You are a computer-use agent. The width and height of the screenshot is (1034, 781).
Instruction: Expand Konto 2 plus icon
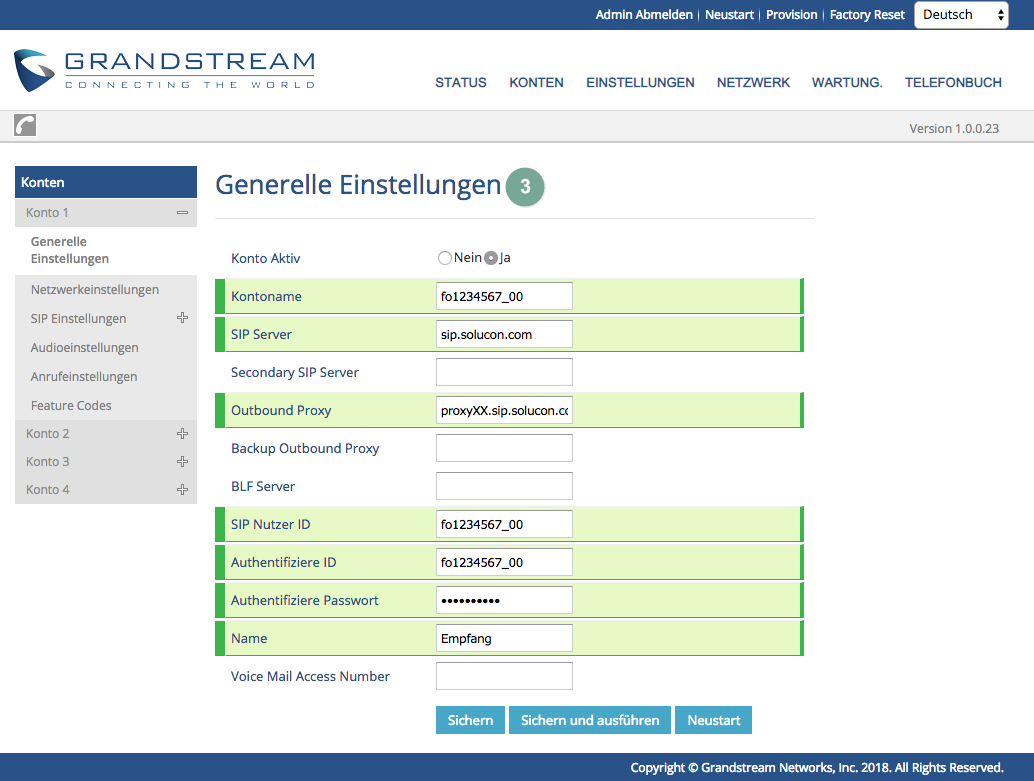click(183, 433)
